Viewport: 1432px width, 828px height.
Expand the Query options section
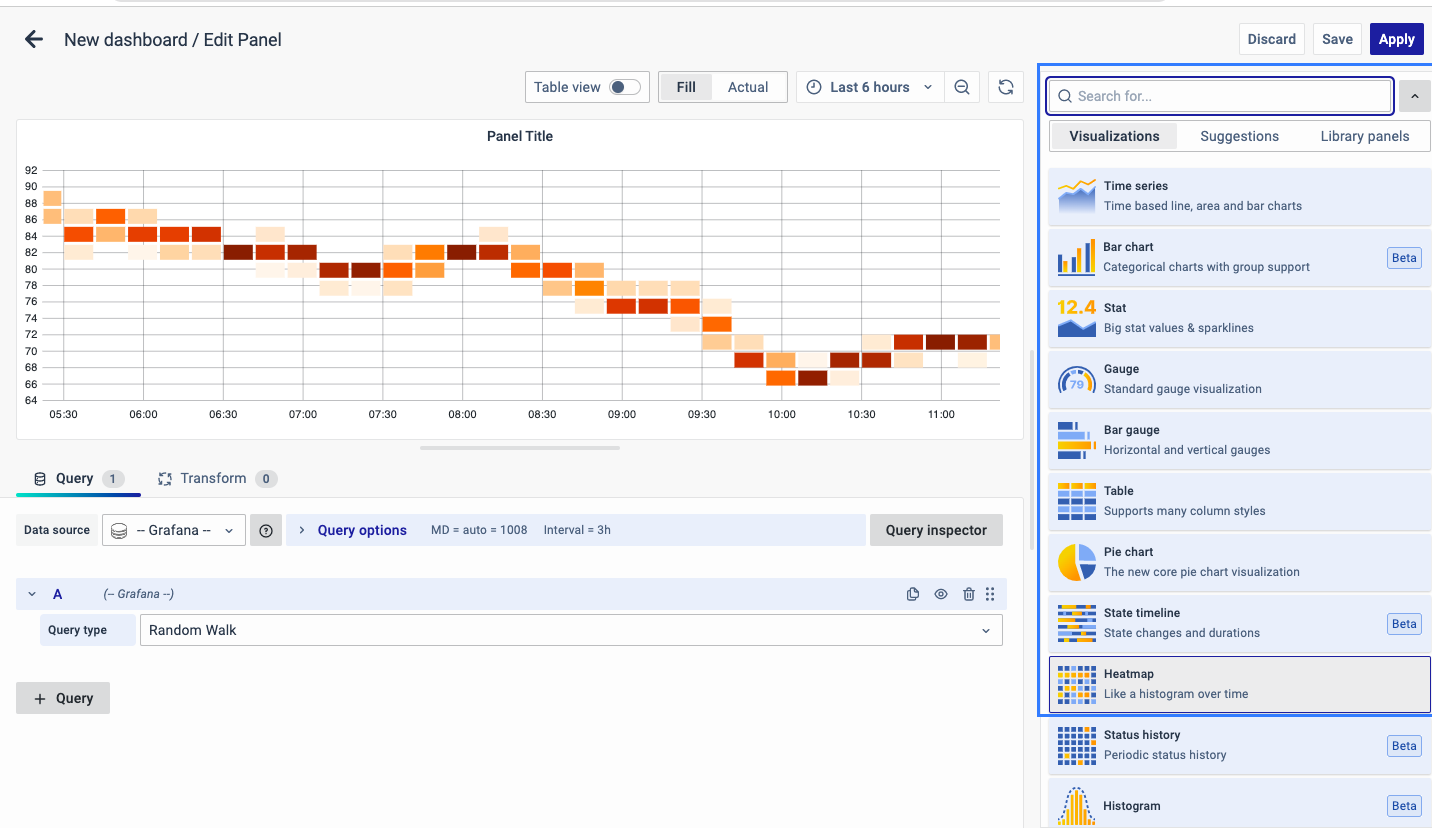click(361, 530)
